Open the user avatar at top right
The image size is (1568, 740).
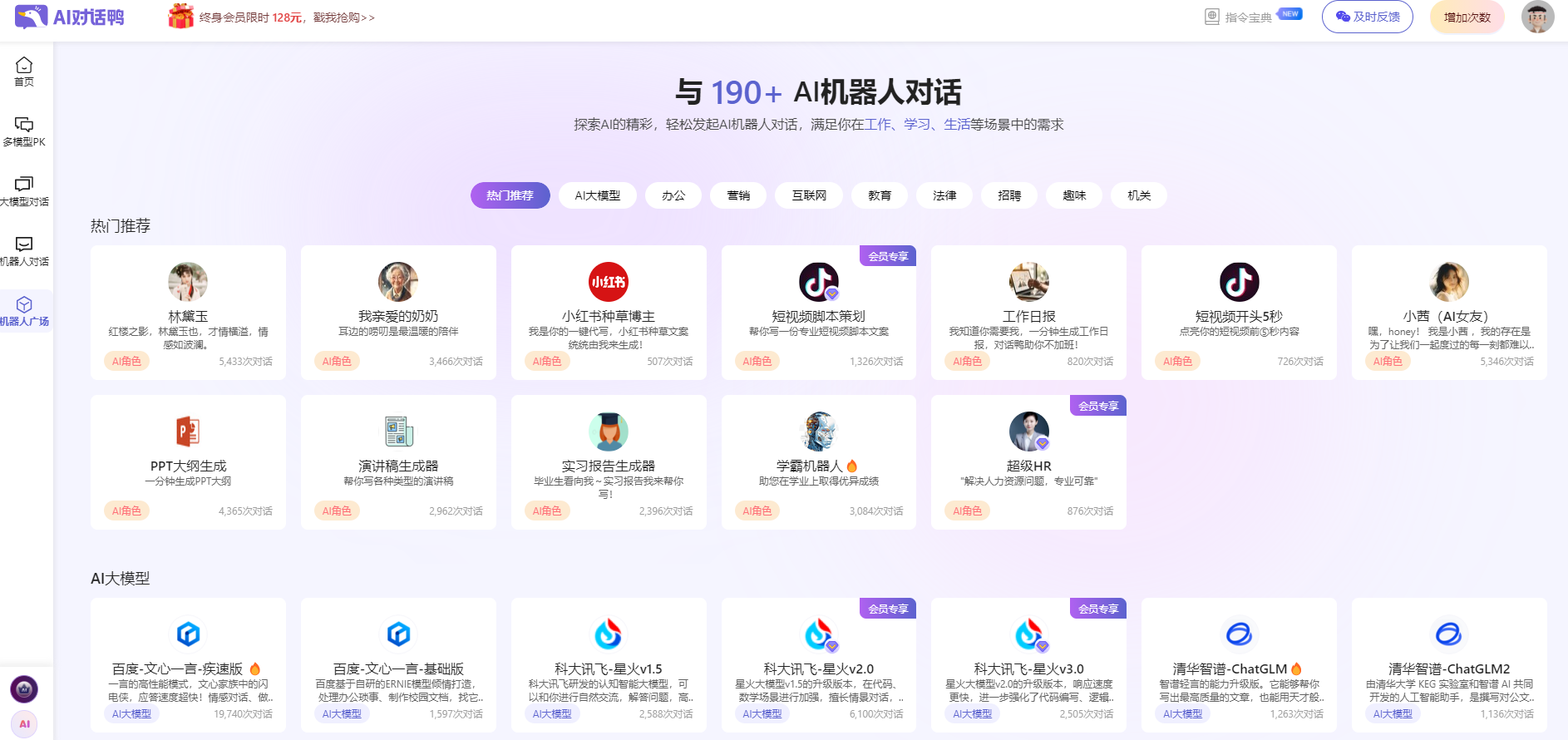tap(1537, 17)
